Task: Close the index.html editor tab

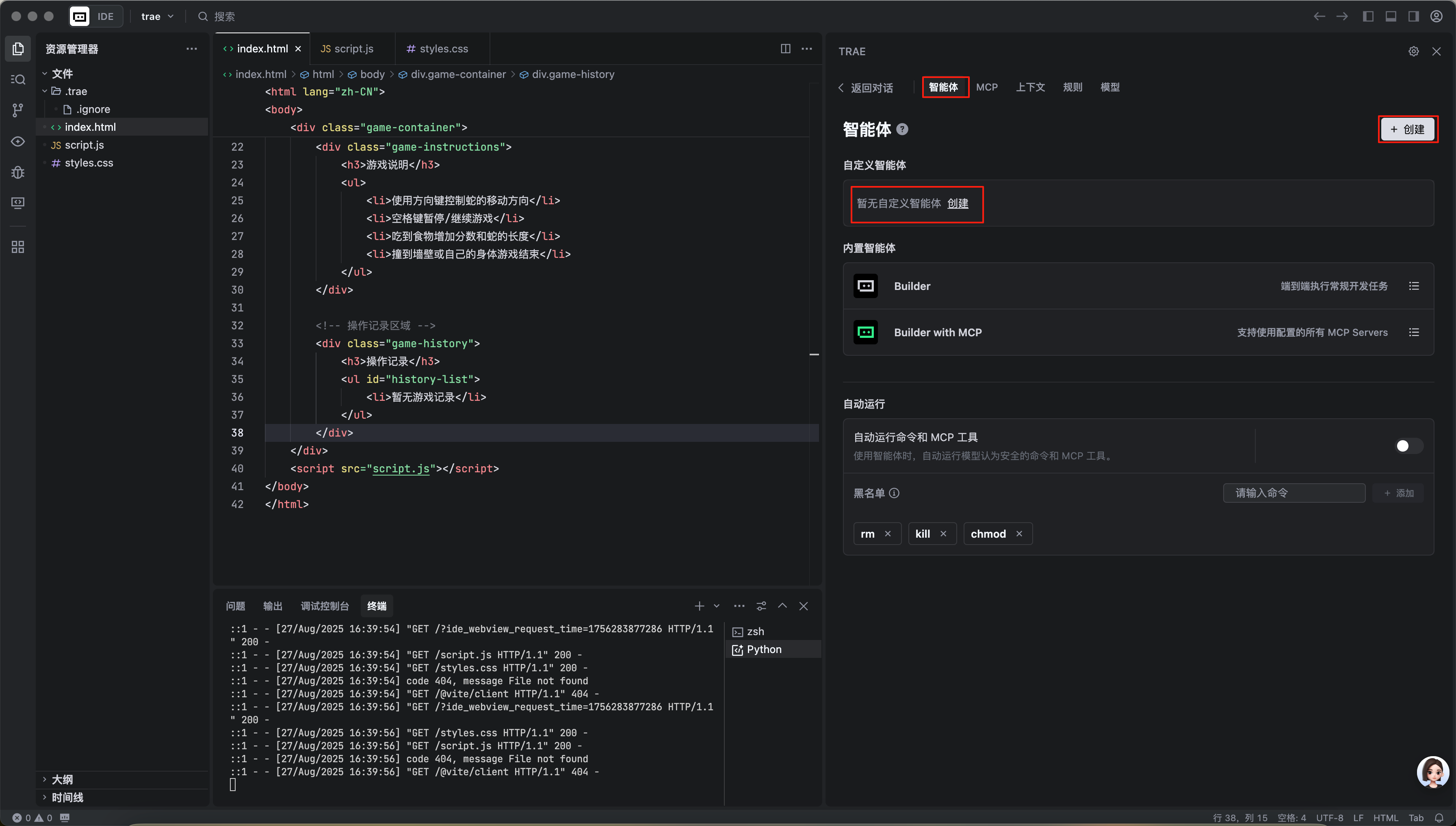Action: coord(298,49)
